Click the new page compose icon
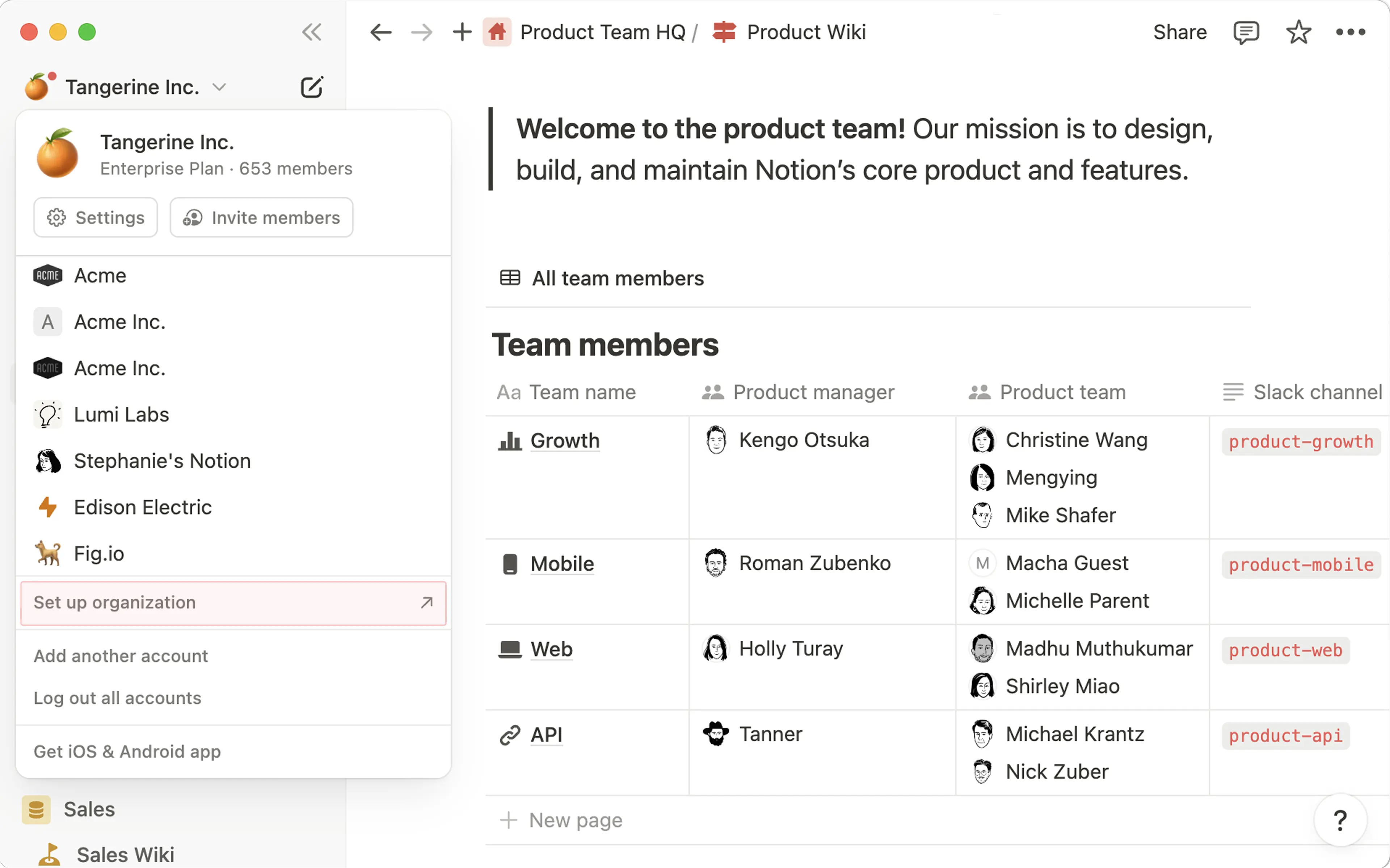This screenshot has height=868, width=1390. pos(312,87)
